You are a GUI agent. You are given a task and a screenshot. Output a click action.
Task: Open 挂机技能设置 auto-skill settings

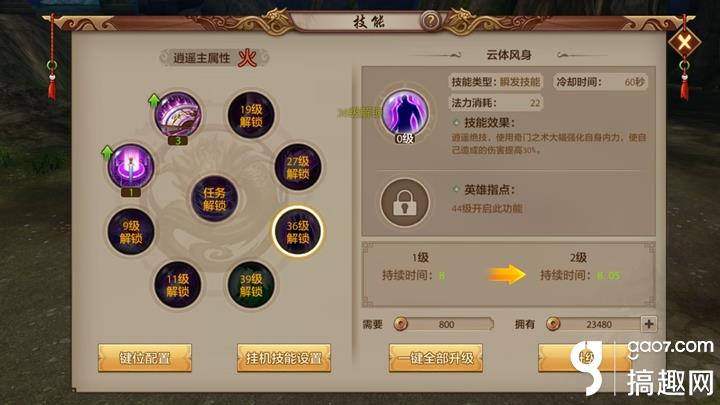click(x=284, y=358)
